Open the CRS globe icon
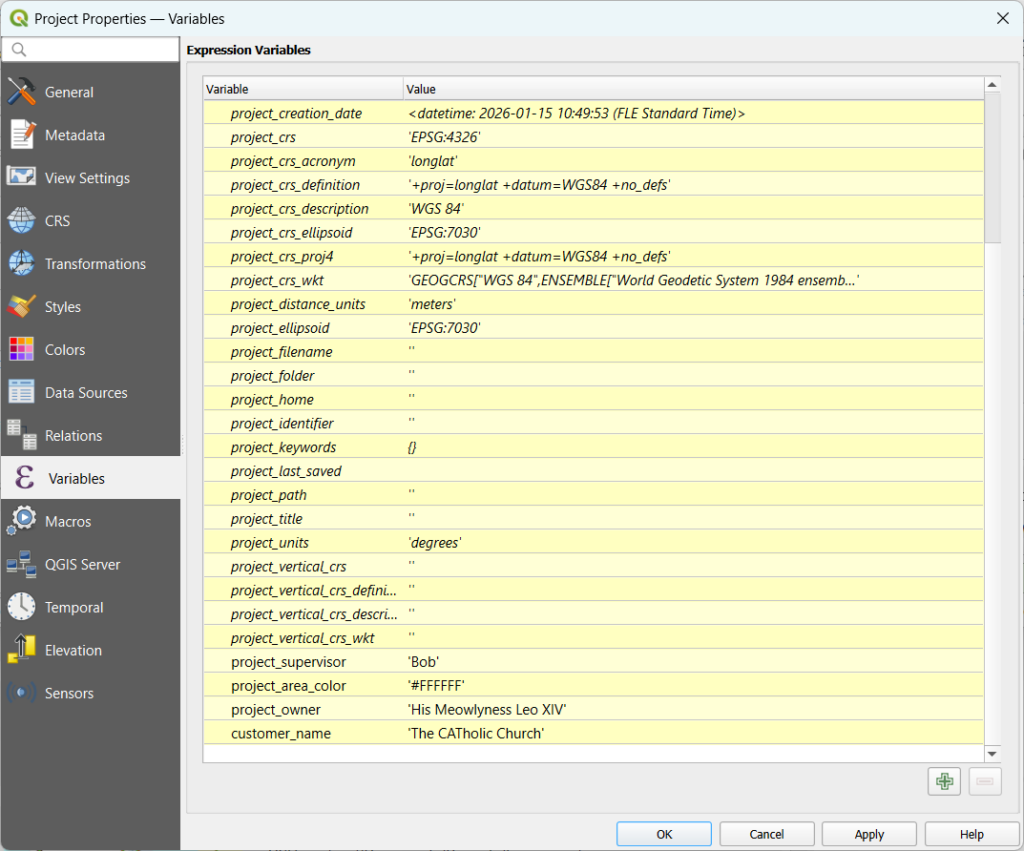This screenshot has height=851, width=1024. (x=22, y=221)
